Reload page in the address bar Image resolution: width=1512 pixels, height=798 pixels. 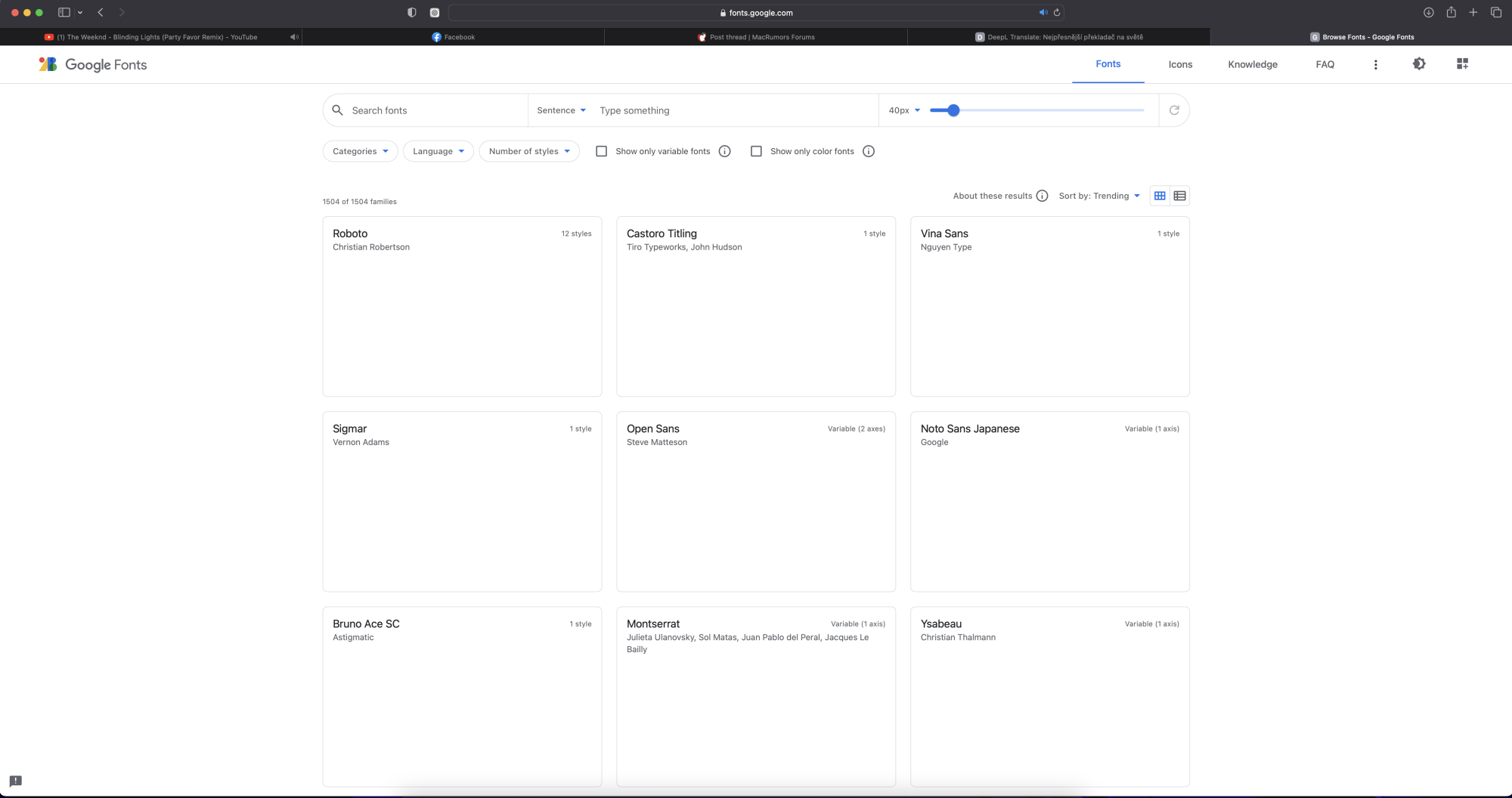(1056, 13)
